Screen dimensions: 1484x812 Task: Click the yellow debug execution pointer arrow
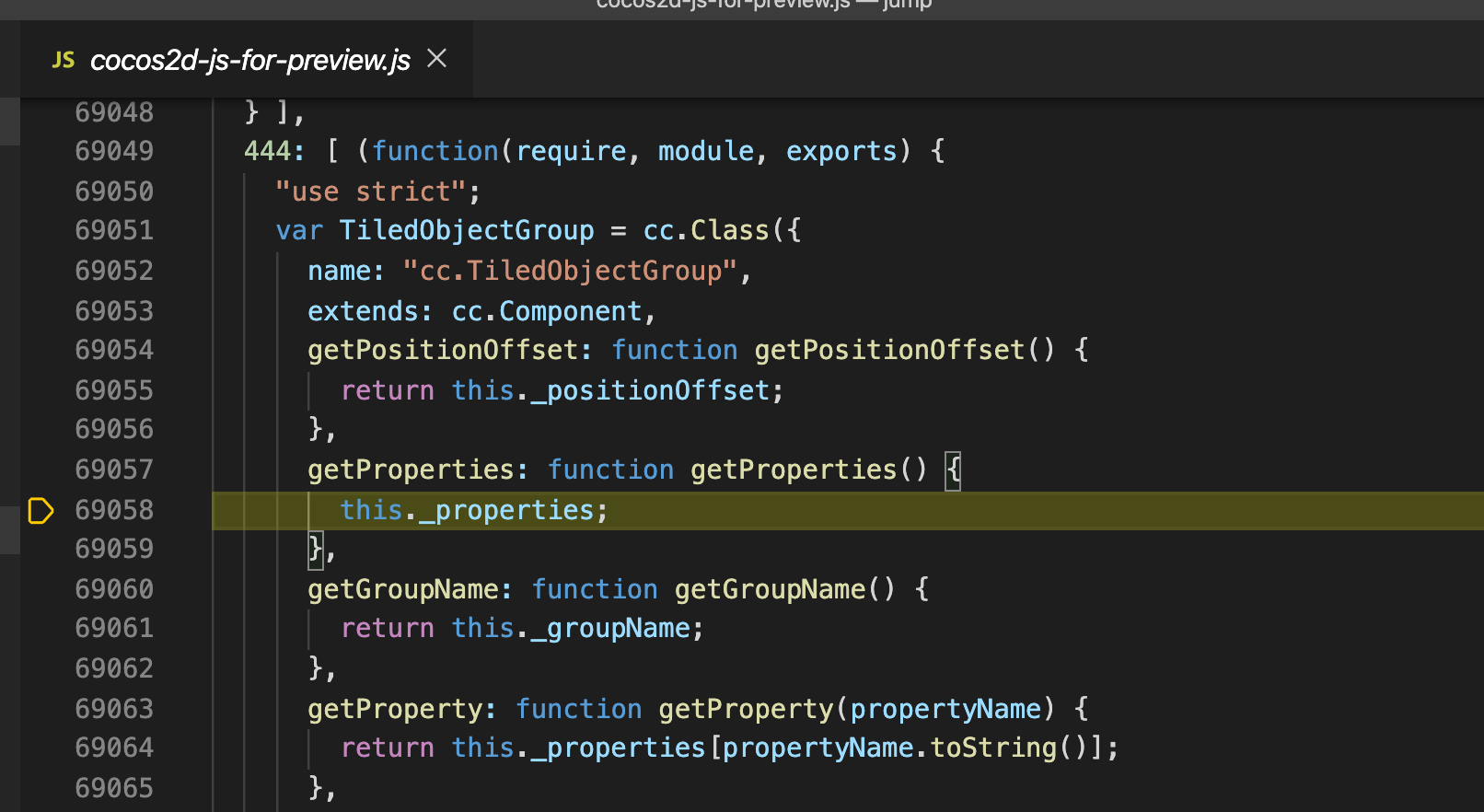(x=41, y=510)
